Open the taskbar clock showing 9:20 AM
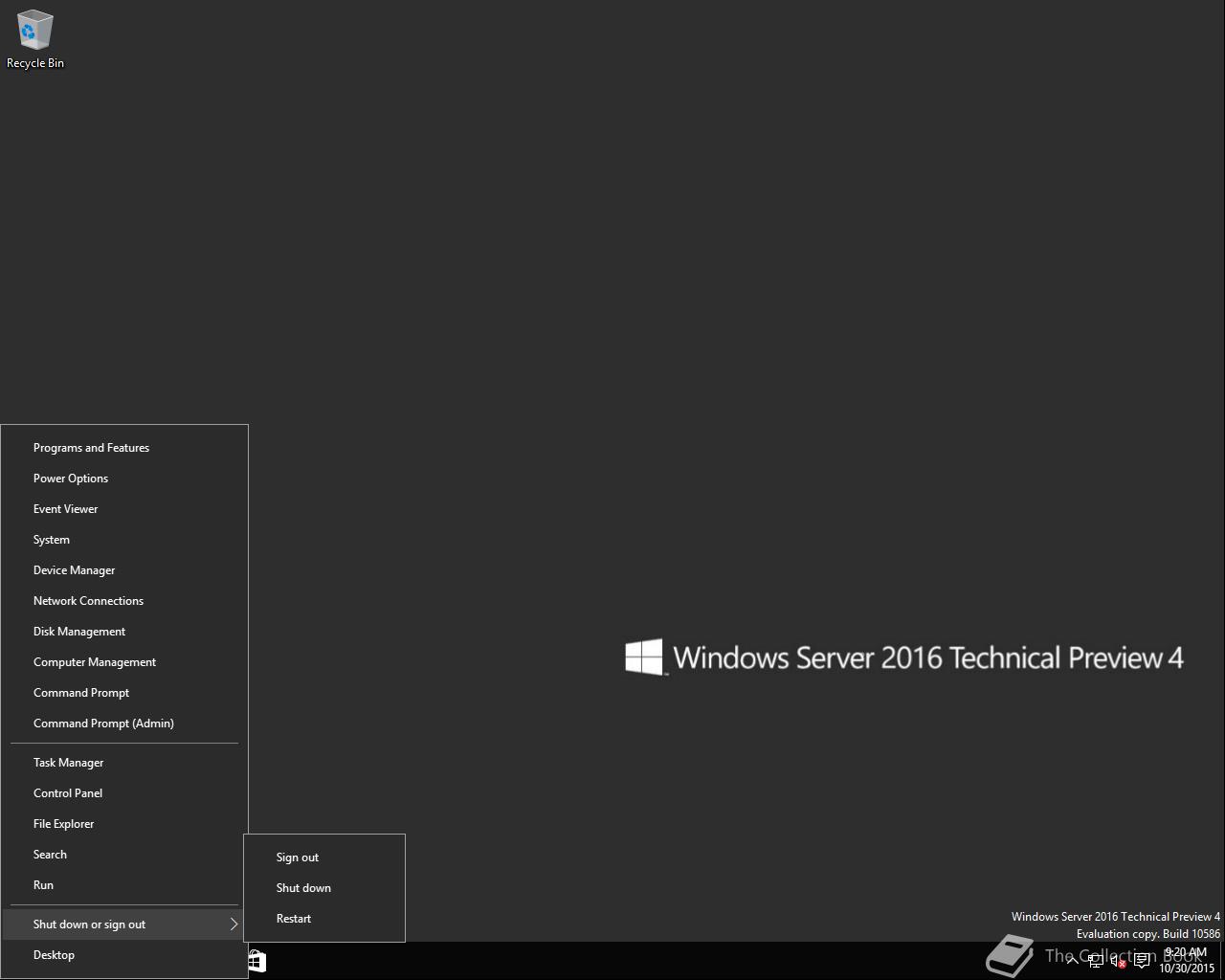The width and height of the screenshot is (1225, 980). [x=1187, y=961]
